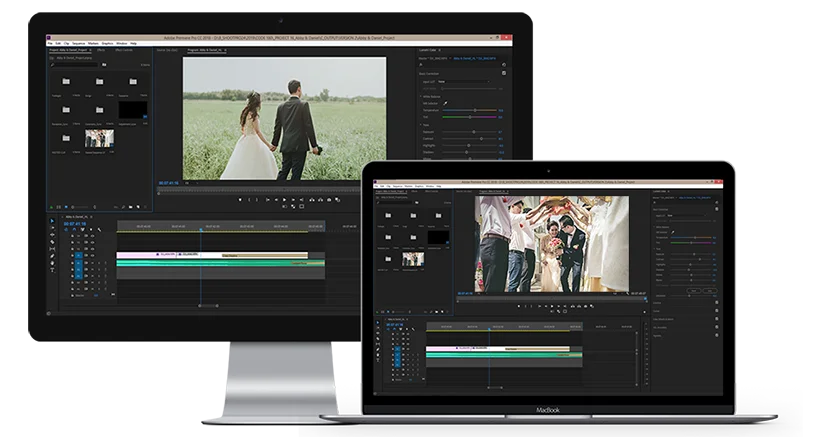820x437 pixels.
Task: Step forward one frame on monitor
Action: pos(293,200)
